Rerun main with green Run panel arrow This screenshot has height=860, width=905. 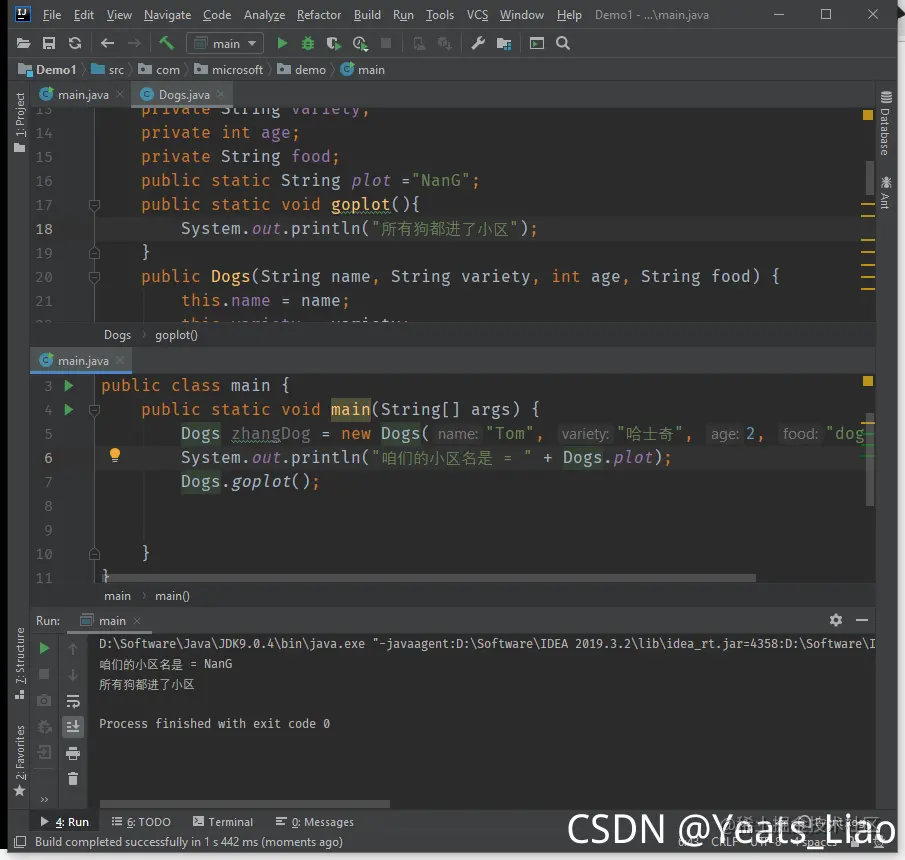pos(44,648)
